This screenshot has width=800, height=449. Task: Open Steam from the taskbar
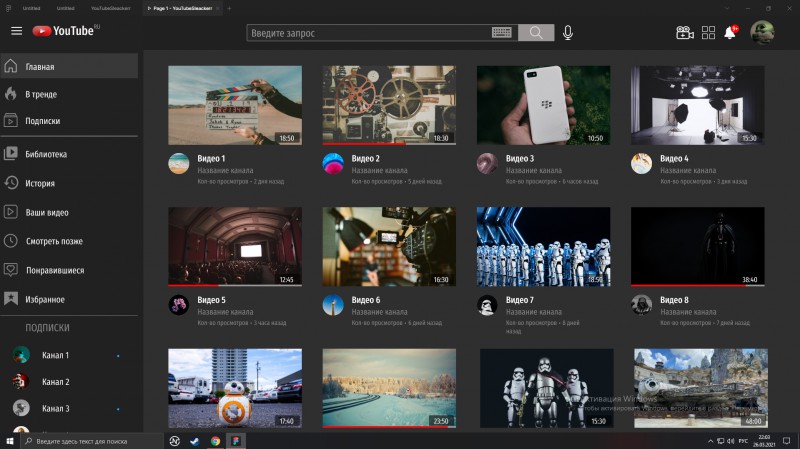pyautogui.click(x=195, y=441)
